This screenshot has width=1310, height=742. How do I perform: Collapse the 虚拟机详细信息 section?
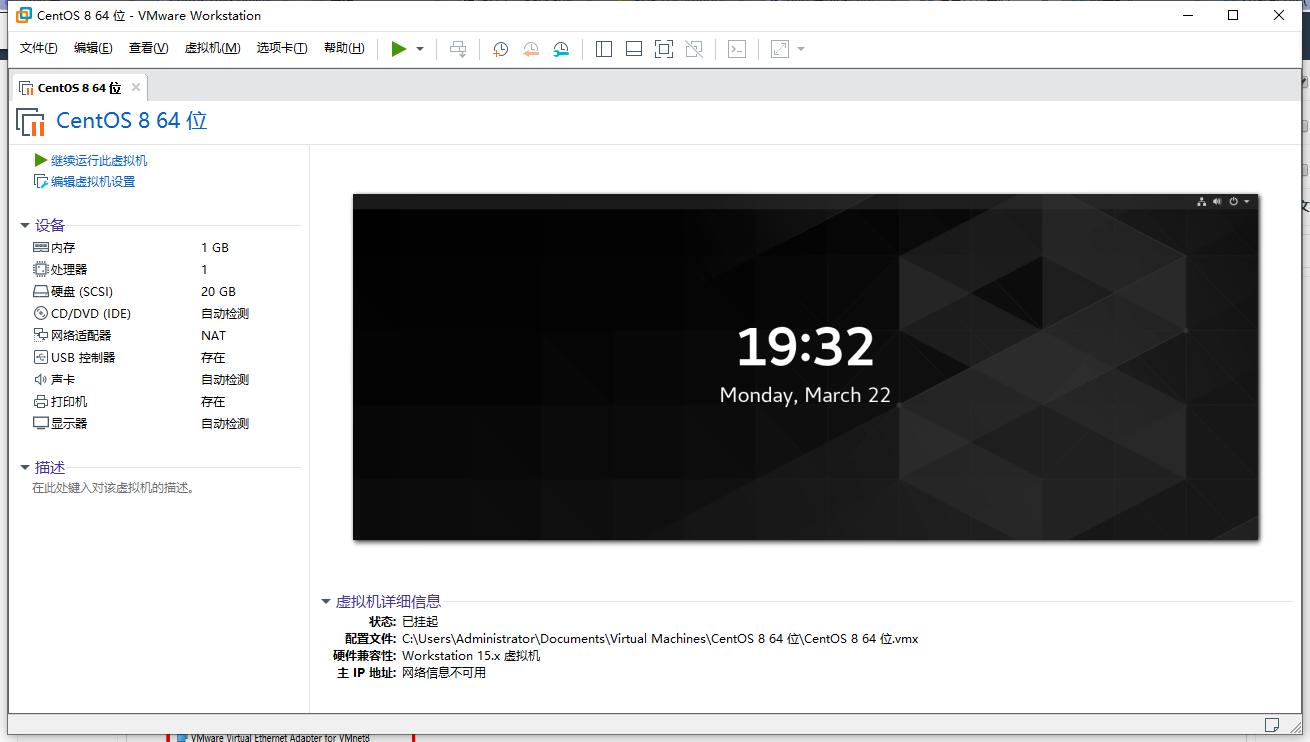[325, 602]
